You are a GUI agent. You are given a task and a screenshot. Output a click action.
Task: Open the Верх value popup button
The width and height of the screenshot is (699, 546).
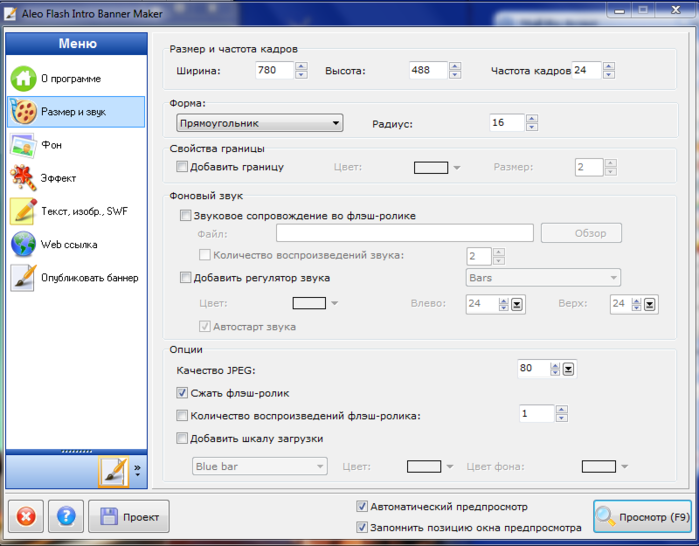pyautogui.click(x=650, y=304)
